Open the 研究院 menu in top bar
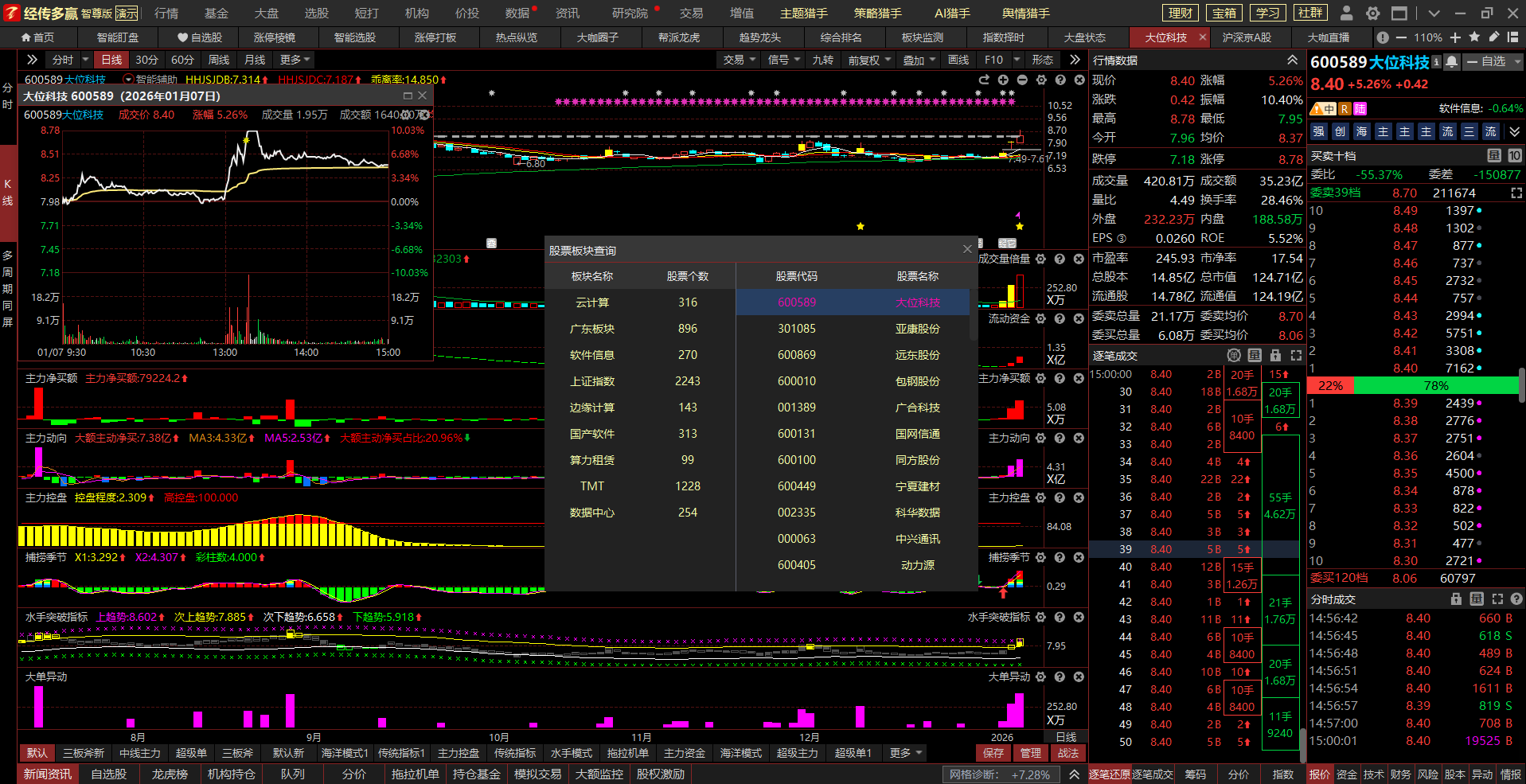Screen dimensions: 1526x784 coord(630,14)
